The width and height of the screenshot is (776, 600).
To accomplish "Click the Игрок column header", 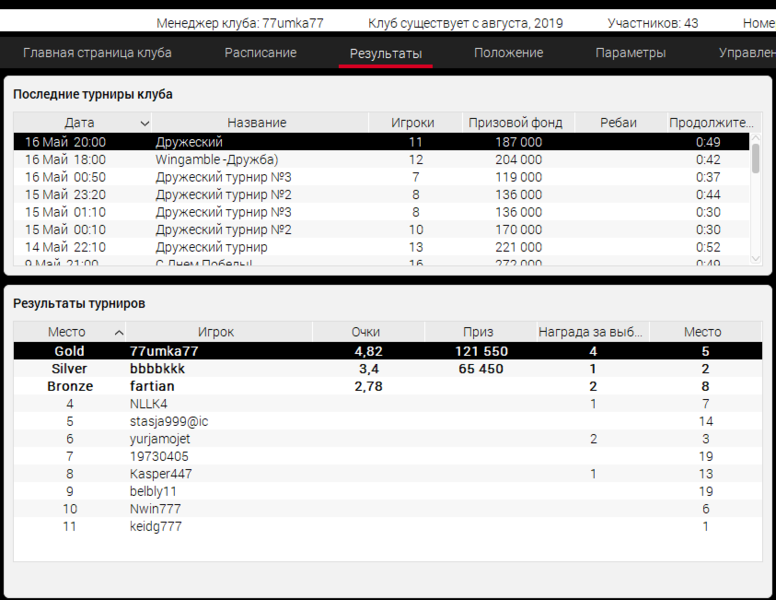I will 216,332.
